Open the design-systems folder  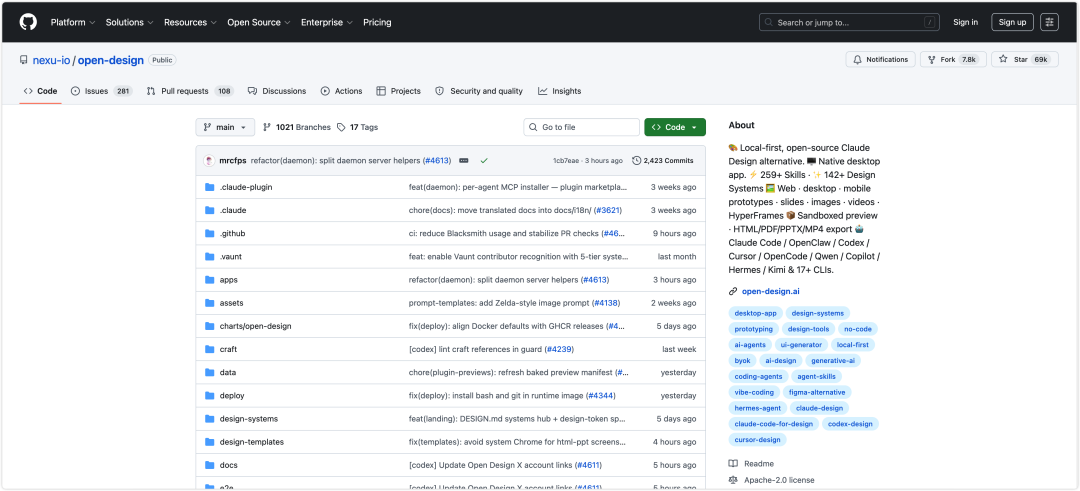coord(249,419)
